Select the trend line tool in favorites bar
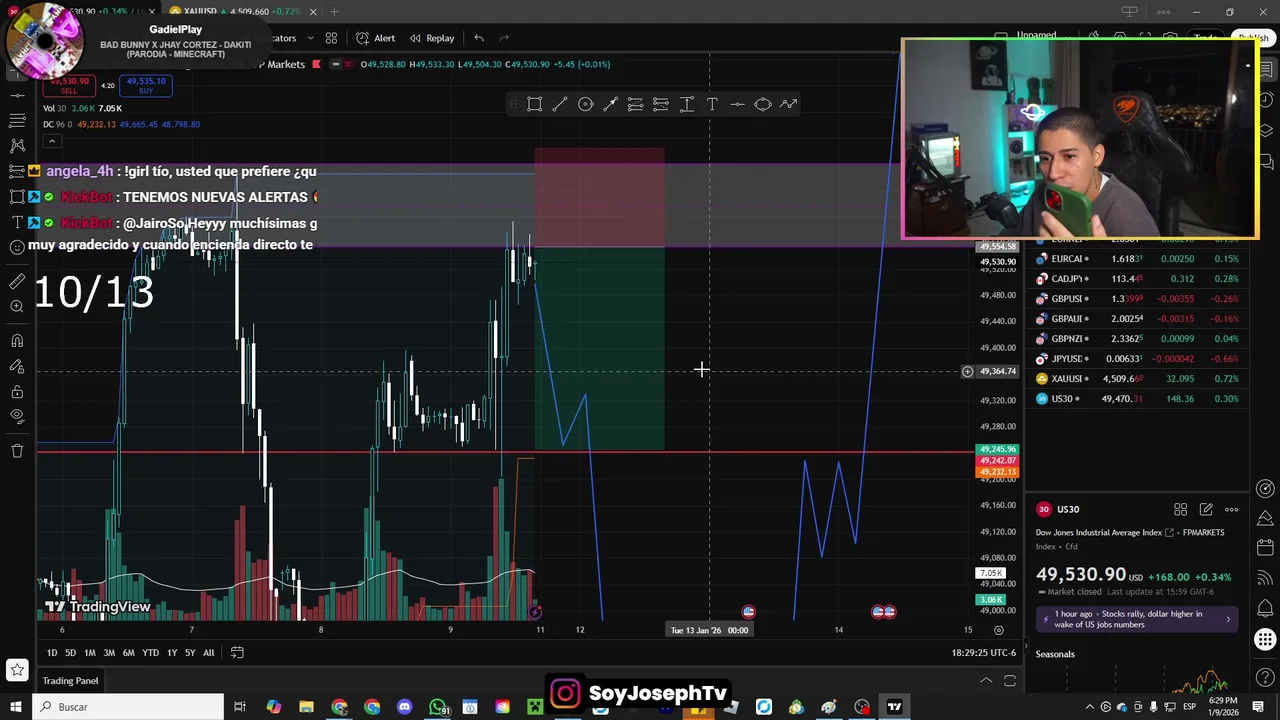Screen dimensions: 1280x720 (x=560, y=104)
